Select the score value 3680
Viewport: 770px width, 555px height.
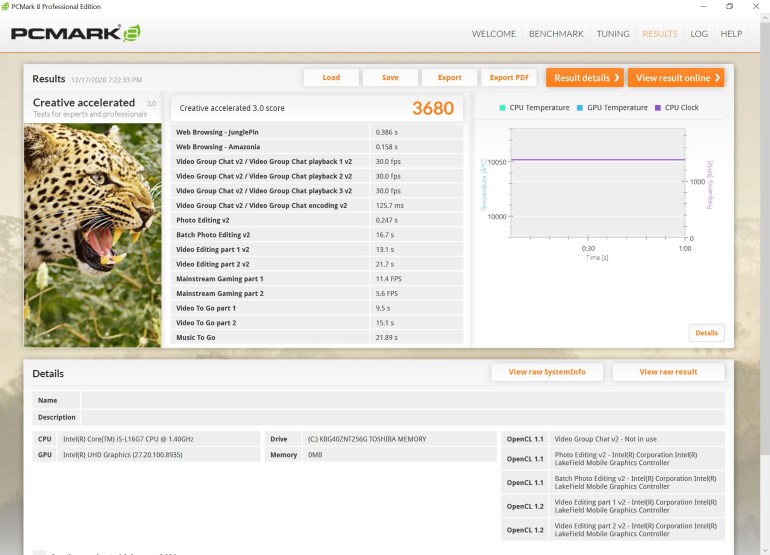point(433,108)
